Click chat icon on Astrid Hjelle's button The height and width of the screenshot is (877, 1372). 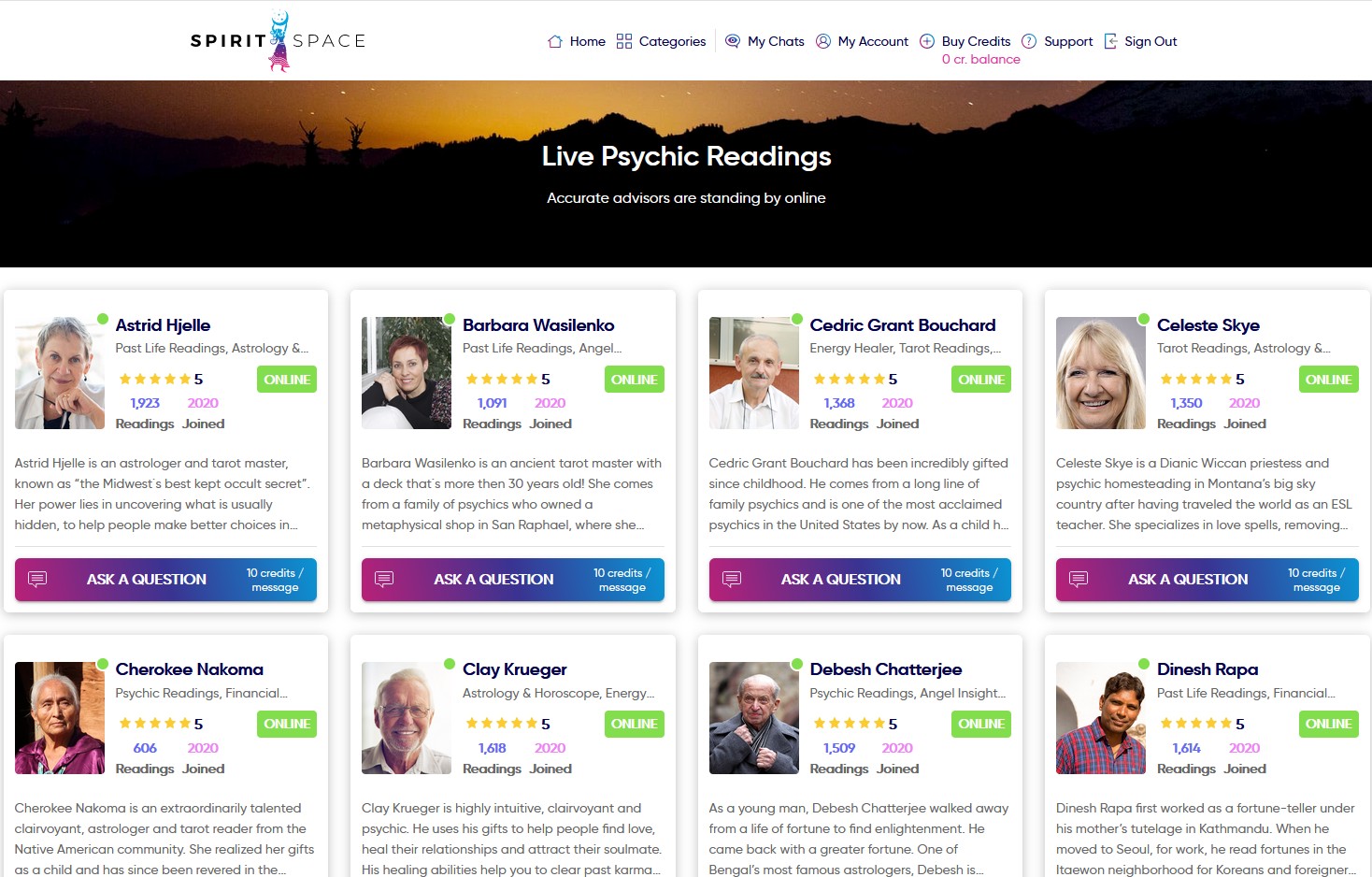pos(37,580)
